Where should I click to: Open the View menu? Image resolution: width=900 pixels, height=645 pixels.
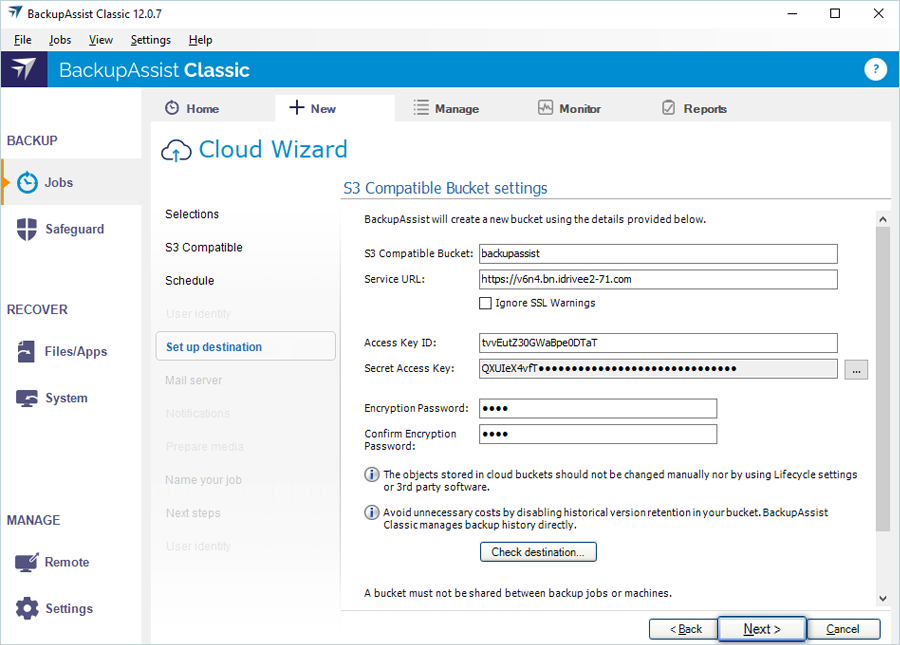[x=100, y=40]
